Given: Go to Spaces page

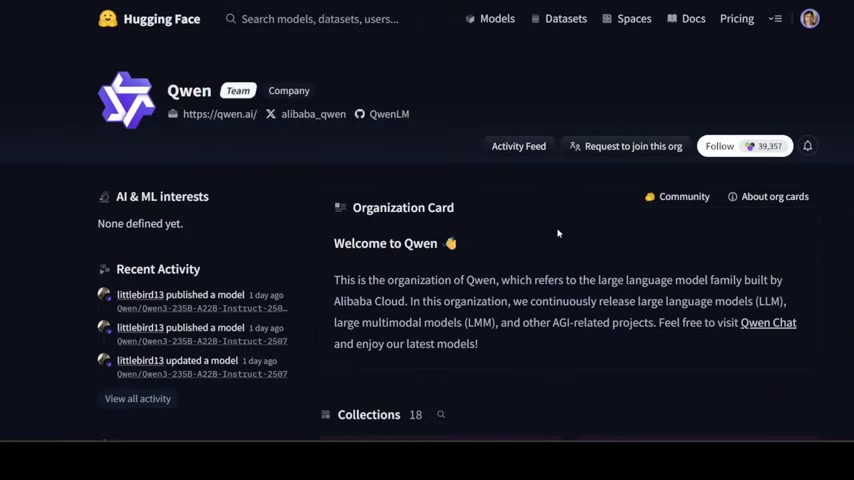Looking at the screenshot, I should (x=627, y=19).
